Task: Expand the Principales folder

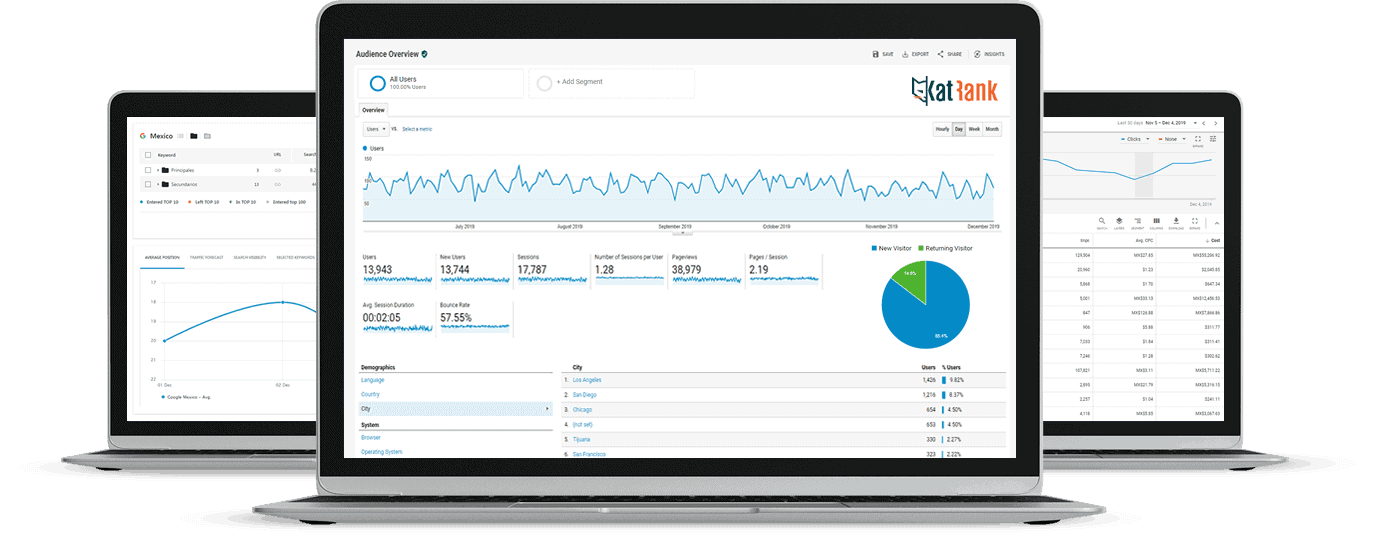Action: click(x=158, y=170)
